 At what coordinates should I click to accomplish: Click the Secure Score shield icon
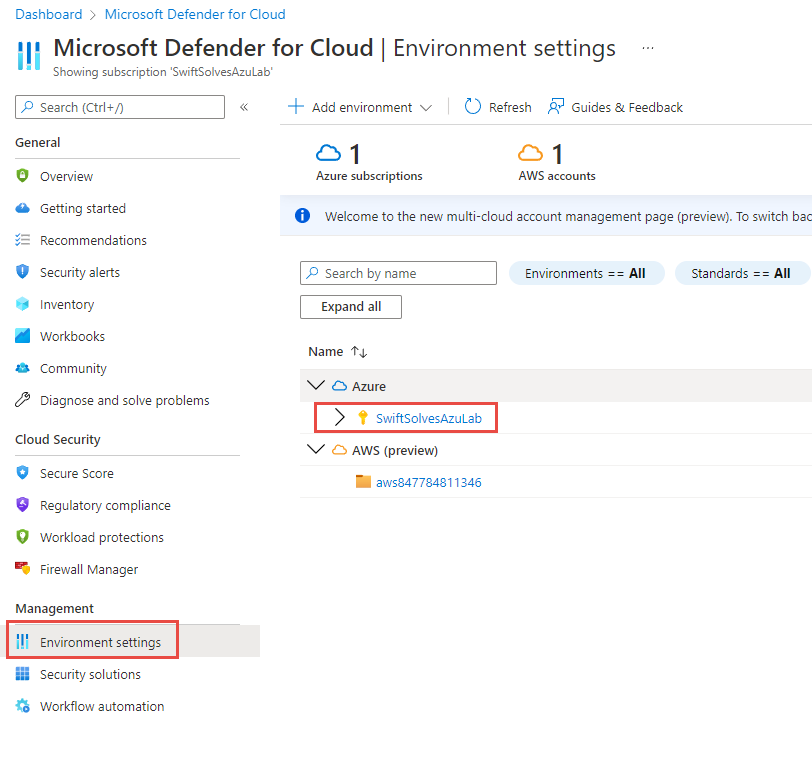point(22,473)
